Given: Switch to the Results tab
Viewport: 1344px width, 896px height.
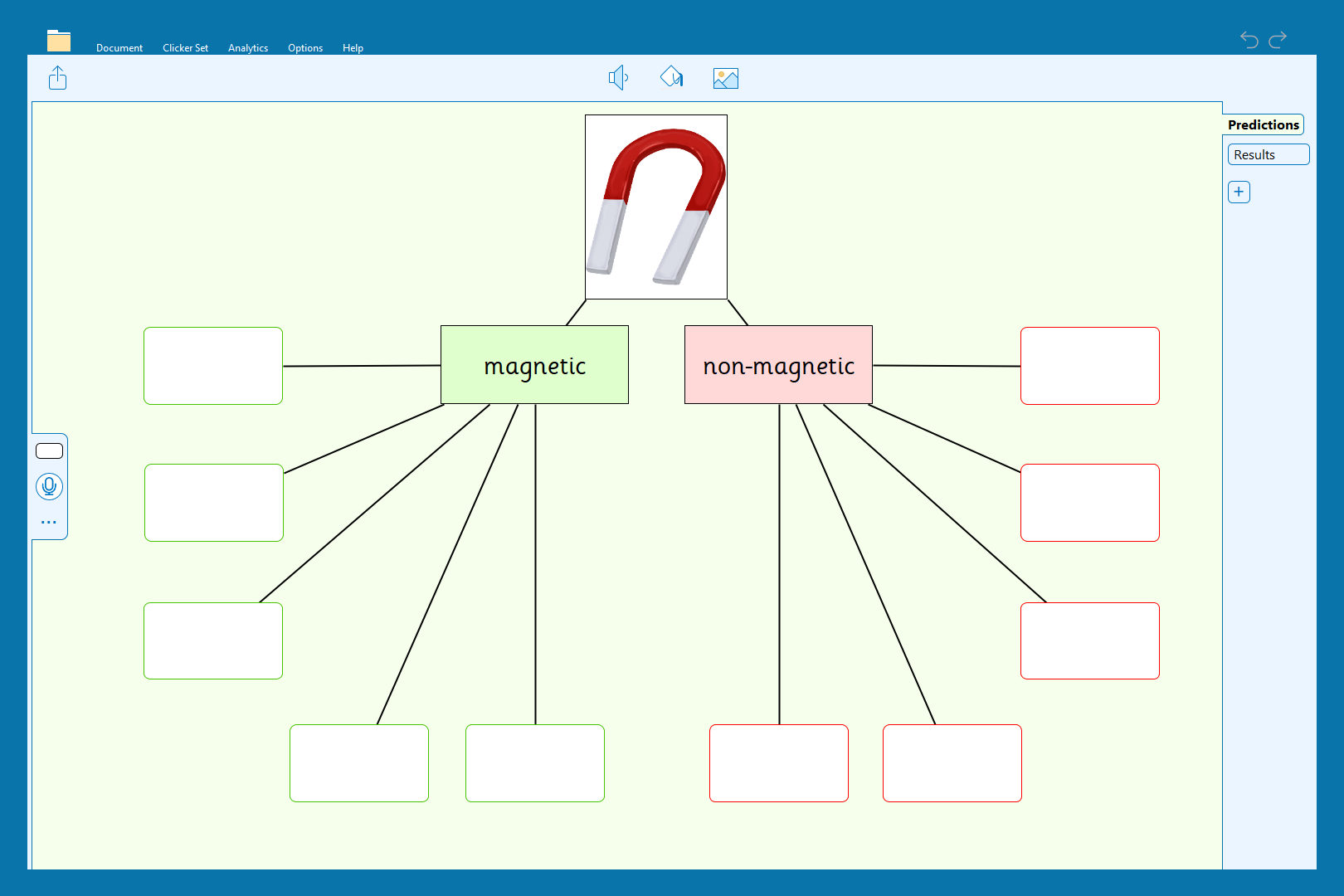Looking at the screenshot, I should pos(1267,155).
